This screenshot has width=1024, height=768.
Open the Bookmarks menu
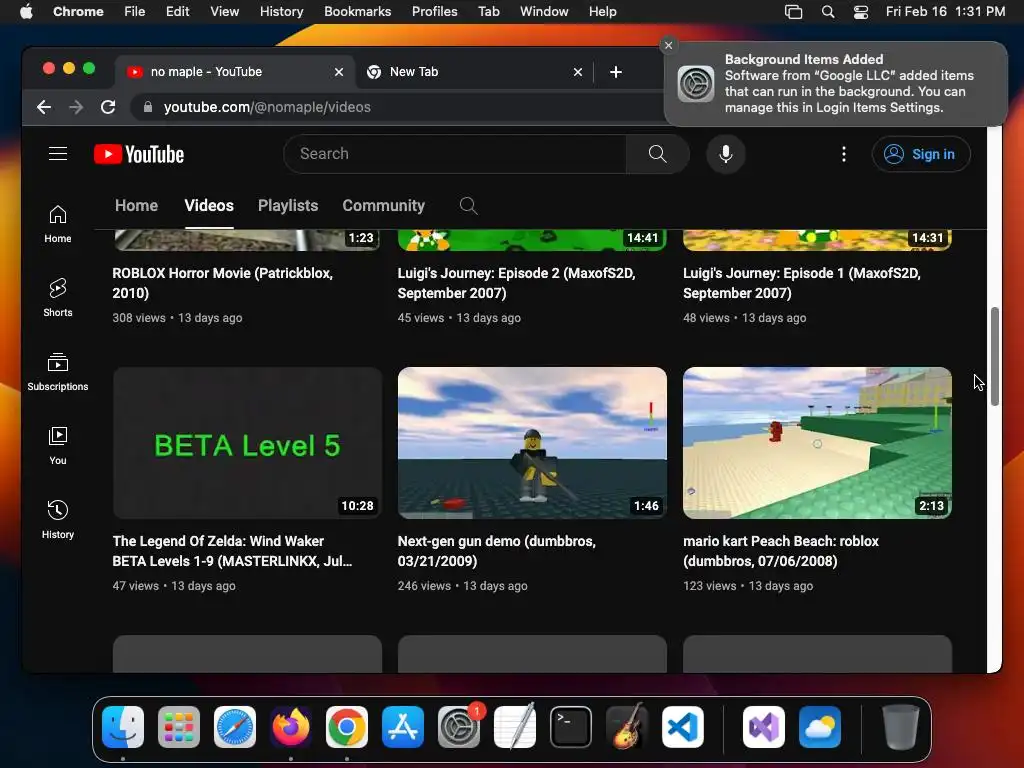point(357,12)
